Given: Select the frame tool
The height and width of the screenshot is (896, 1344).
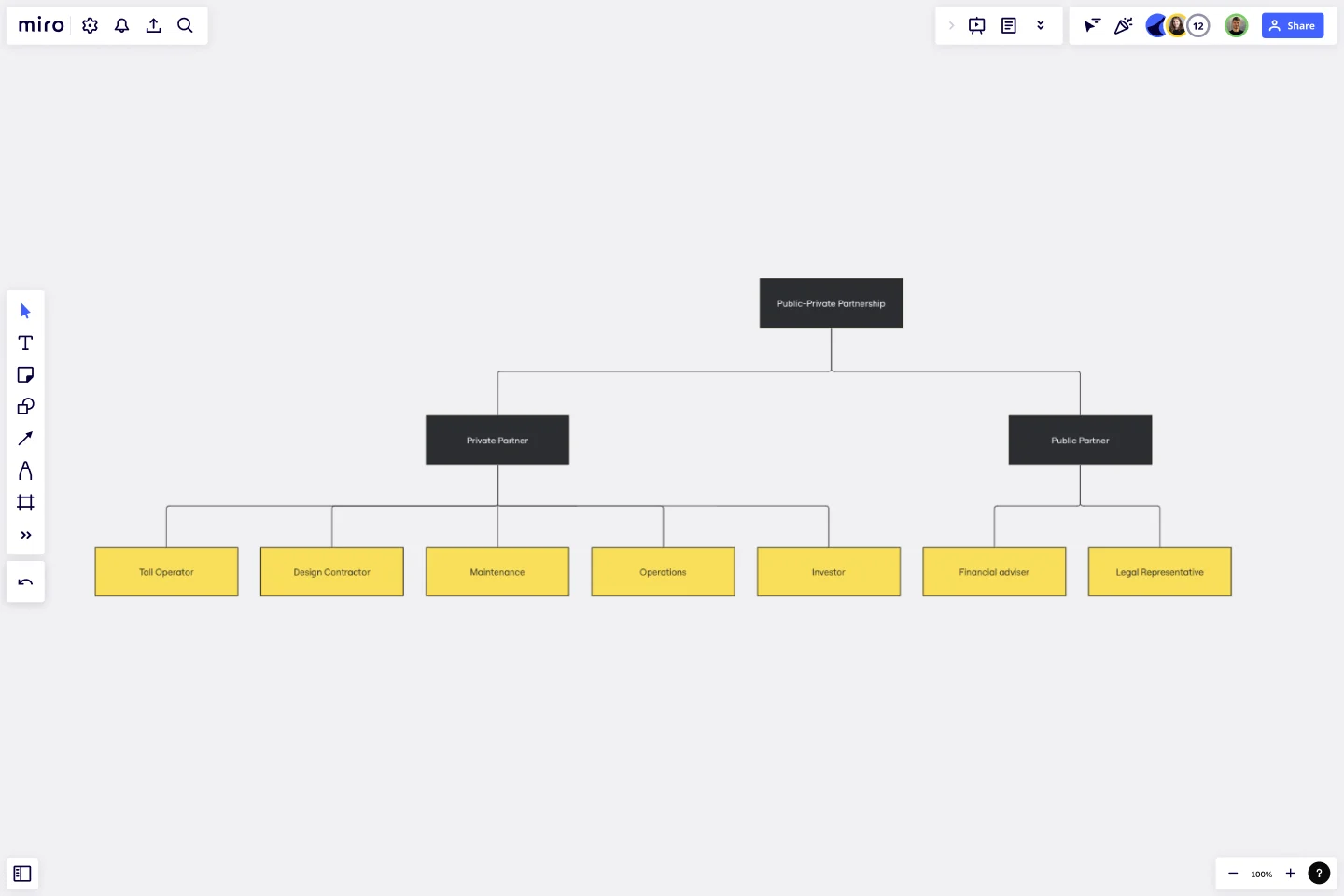Looking at the screenshot, I should click(x=25, y=502).
